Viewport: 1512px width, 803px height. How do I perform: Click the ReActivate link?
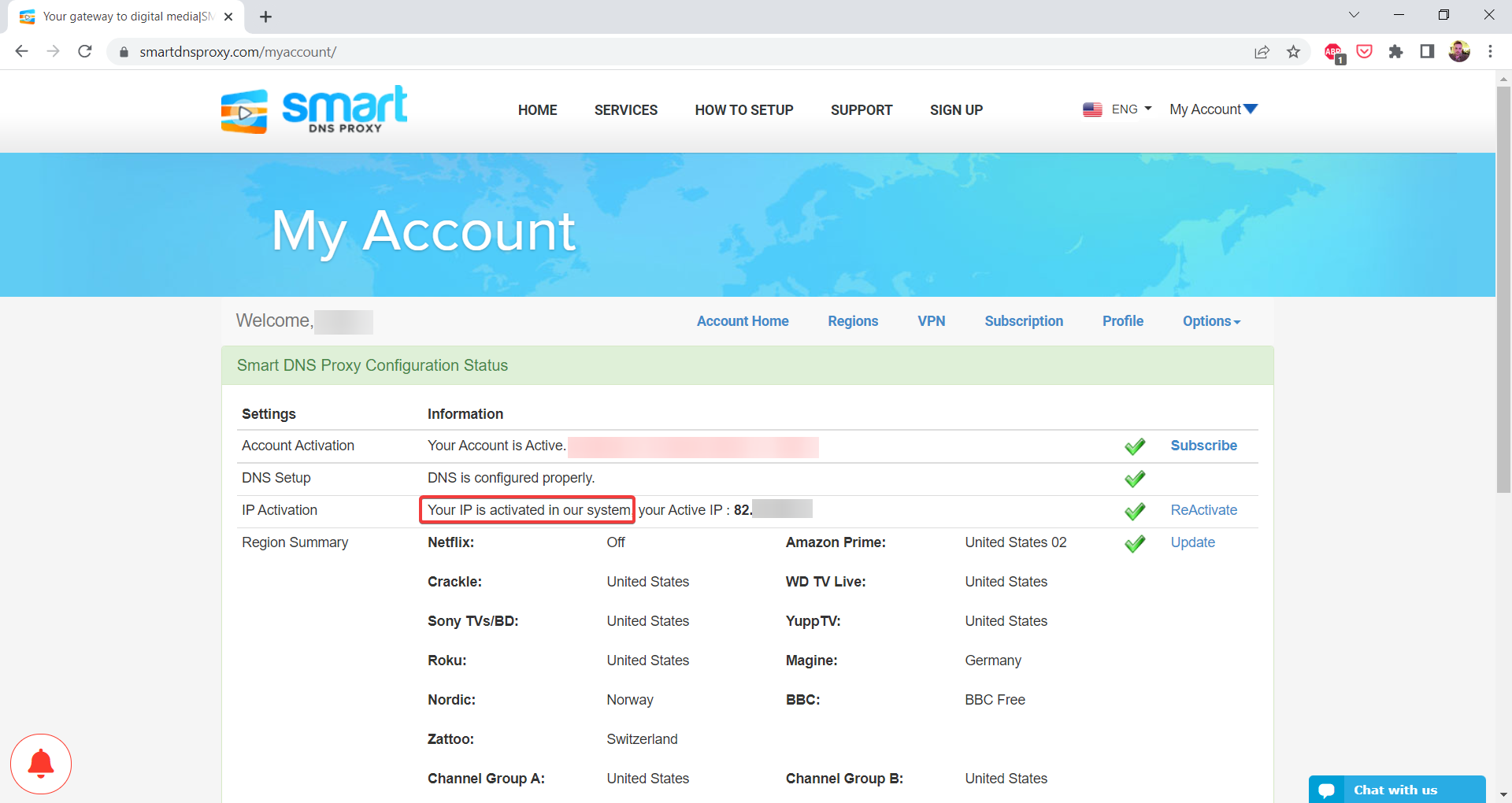(1203, 510)
